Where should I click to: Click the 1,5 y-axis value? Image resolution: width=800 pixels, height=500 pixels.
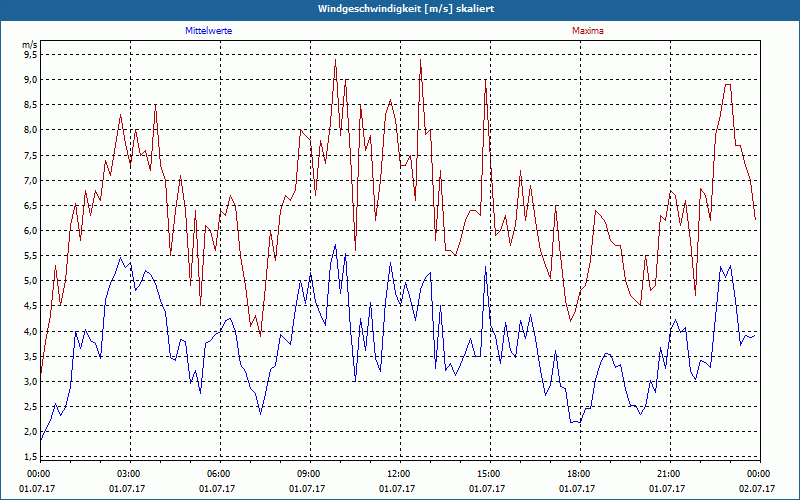click(x=30, y=457)
